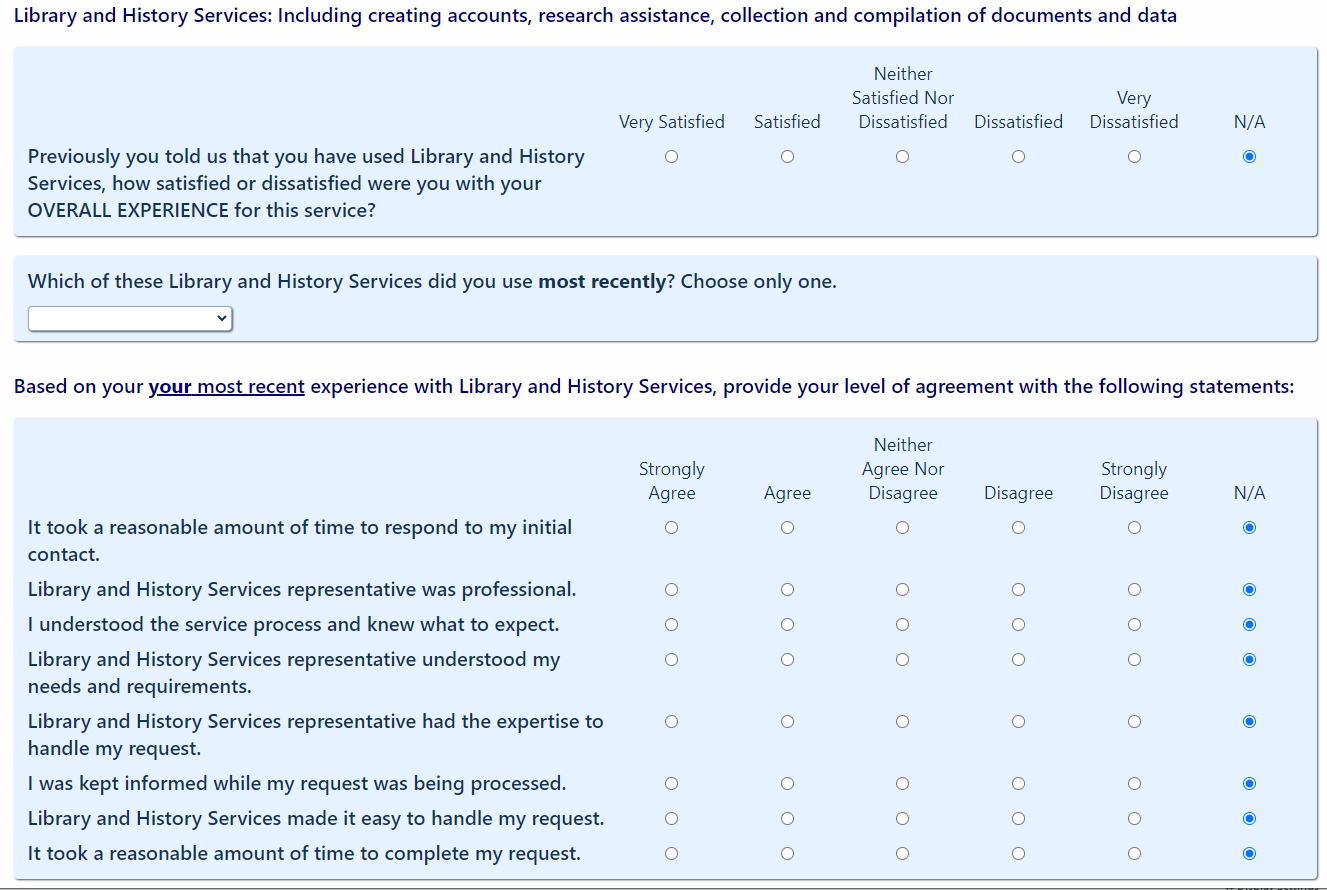Select N/A for made it easy to handle request
Image resolution: width=1327 pixels, height=890 pixels.
coord(1249,819)
